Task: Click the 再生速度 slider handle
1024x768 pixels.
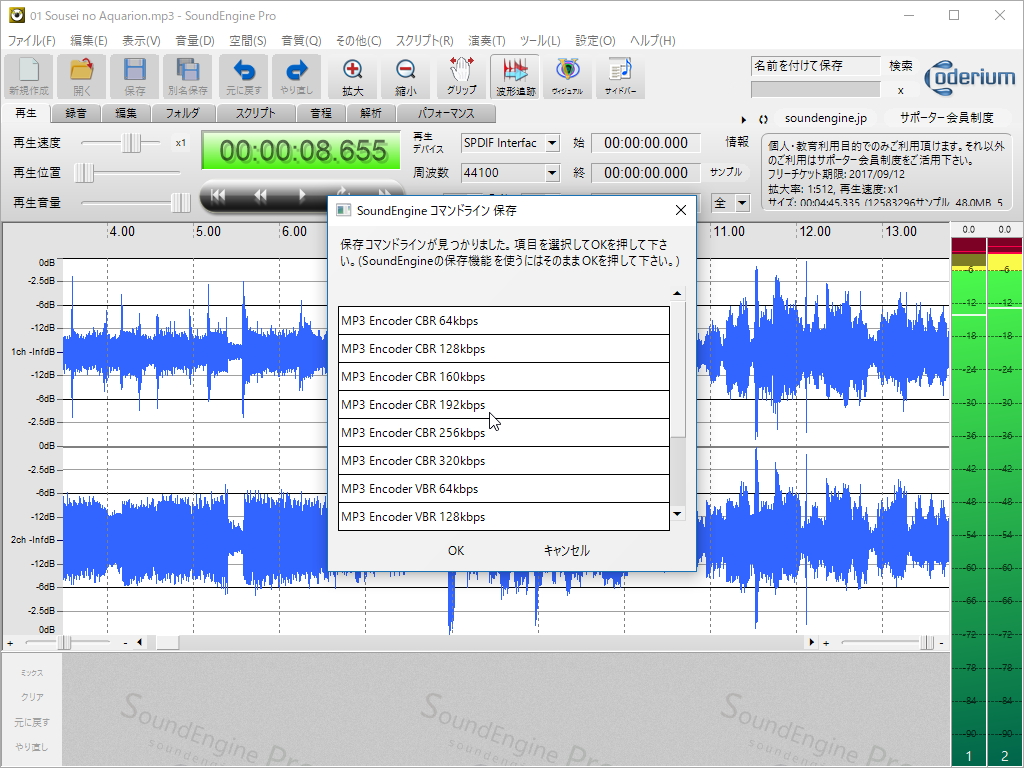Action: (x=131, y=142)
